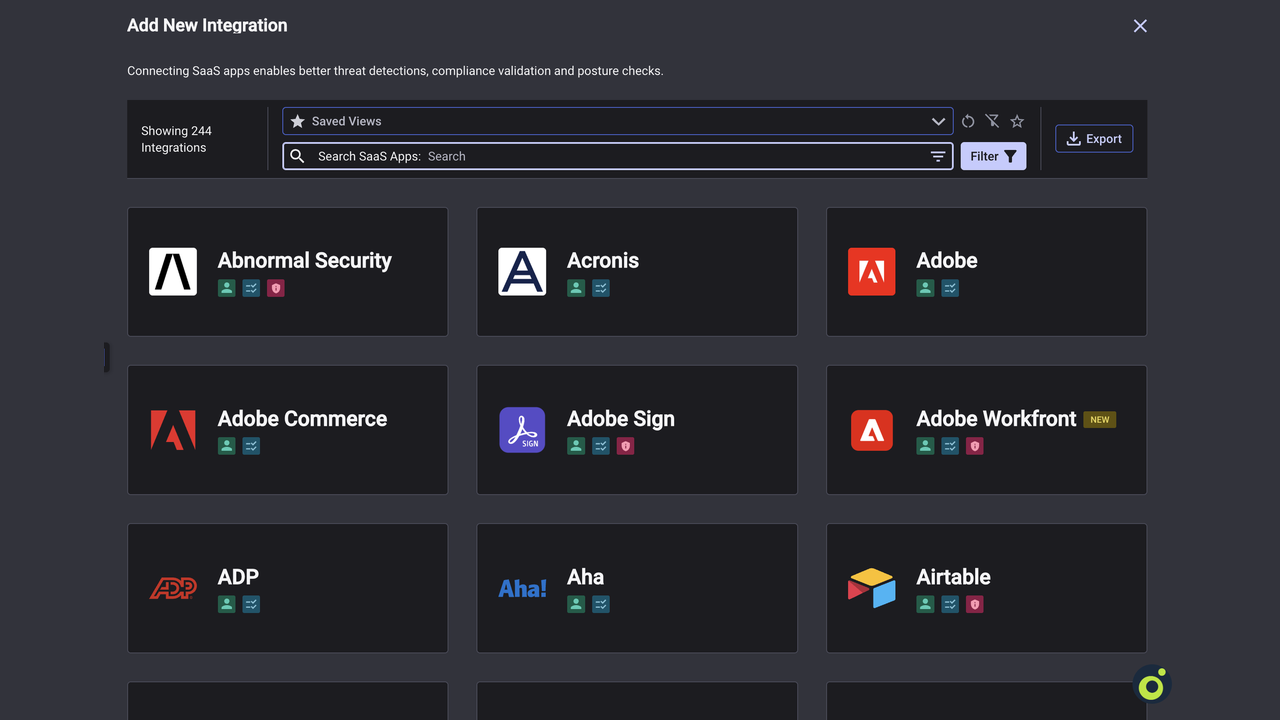This screenshot has width=1280, height=720.
Task: Click the ADP logo icon
Action: point(173,588)
